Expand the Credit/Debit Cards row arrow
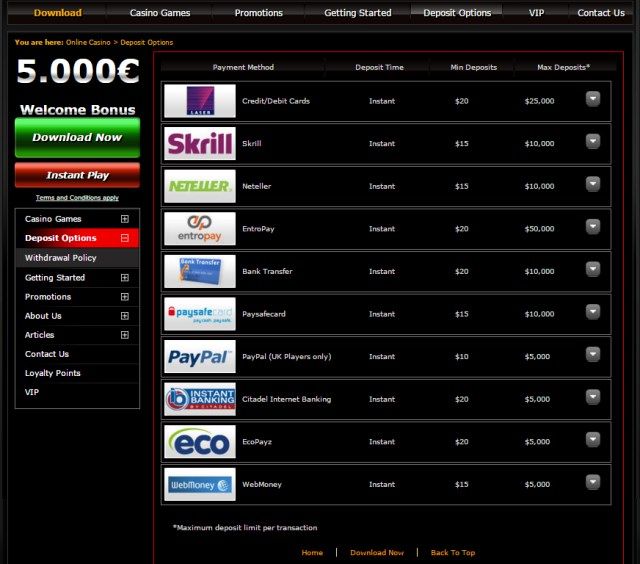640x564 pixels. click(593, 99)
